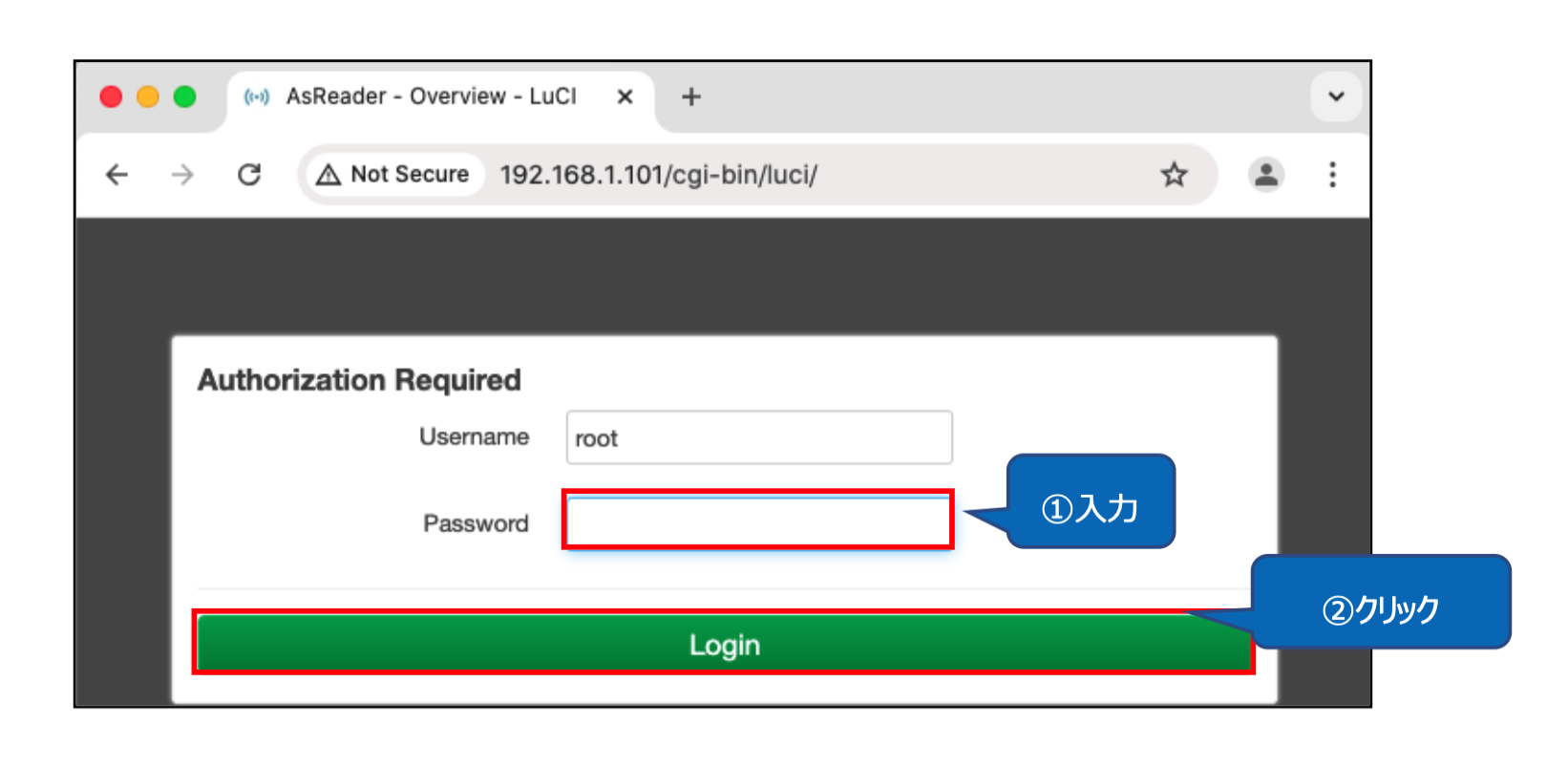
Task: Click the empty Password input field
Action: (x=758, y=521)
